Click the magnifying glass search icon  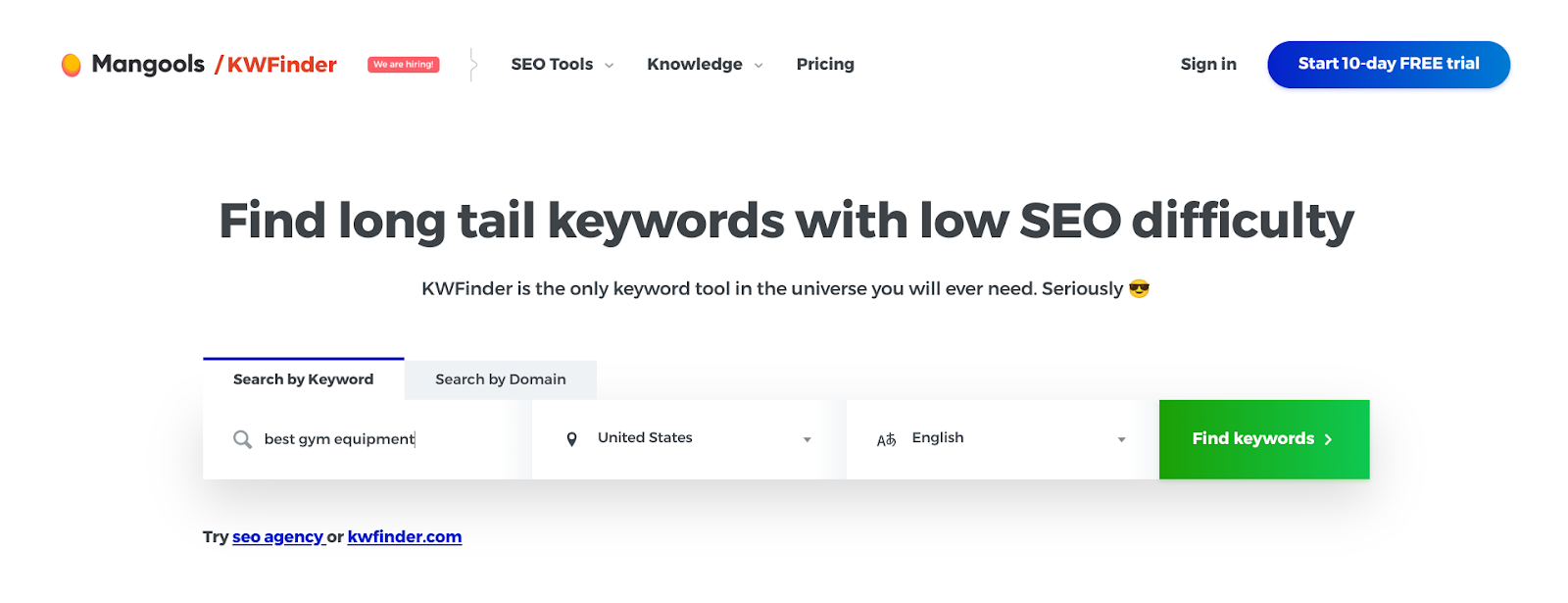pos(242,439)
